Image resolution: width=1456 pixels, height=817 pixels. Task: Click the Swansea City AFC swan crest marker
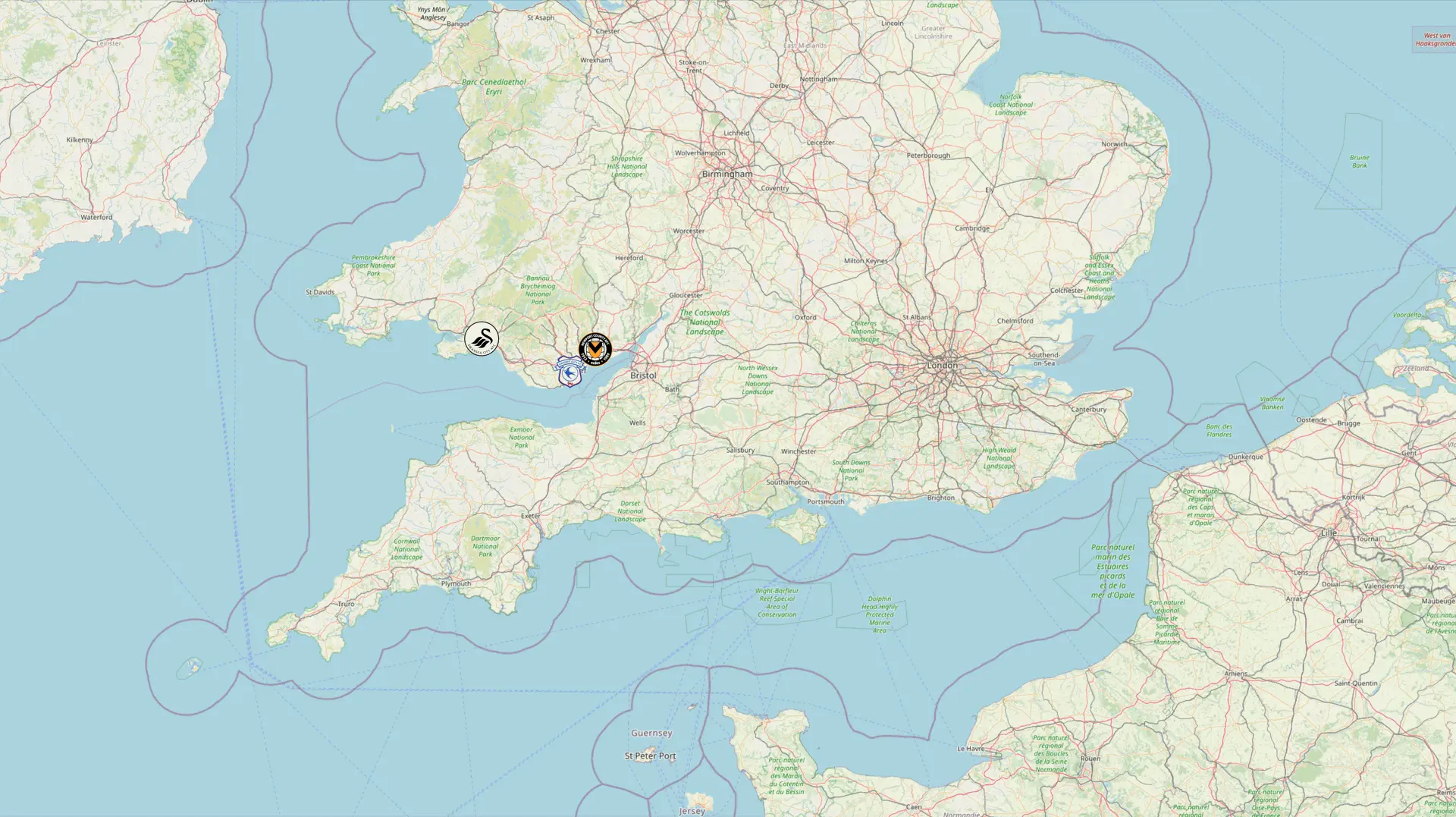482,338
